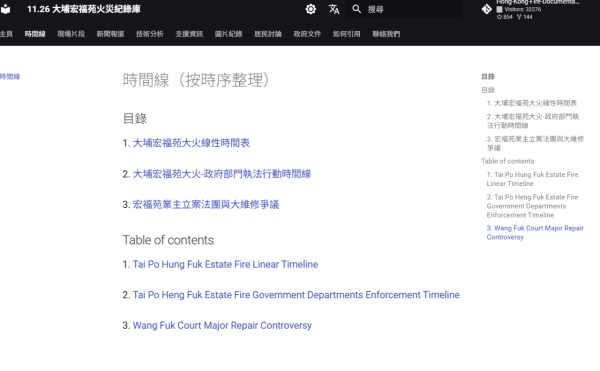Click the repository star count icon
The width and height of the screenshot is (600, 371).
[x=499, y=17]
